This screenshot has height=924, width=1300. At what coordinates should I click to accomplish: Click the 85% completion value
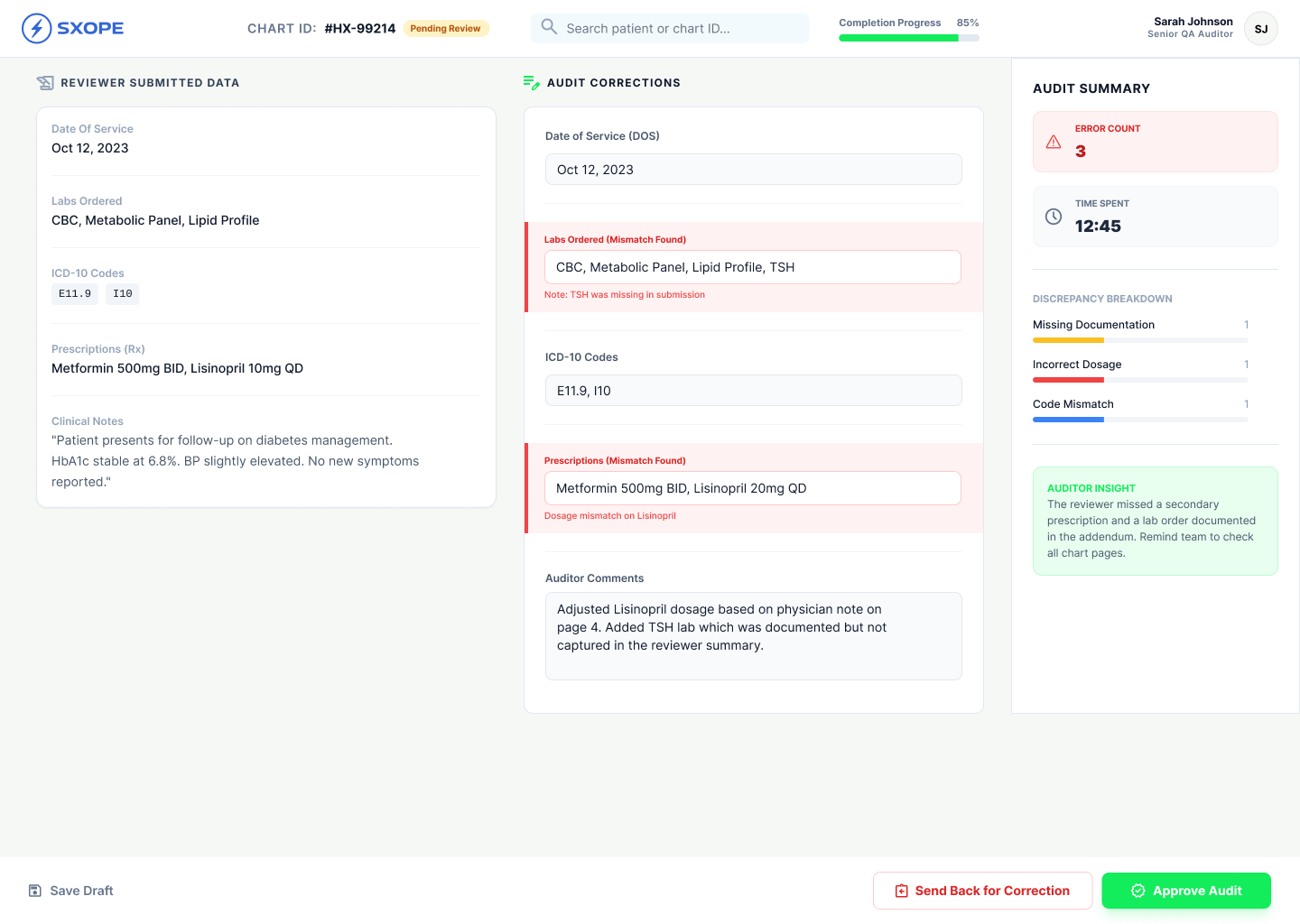(968, 23)
